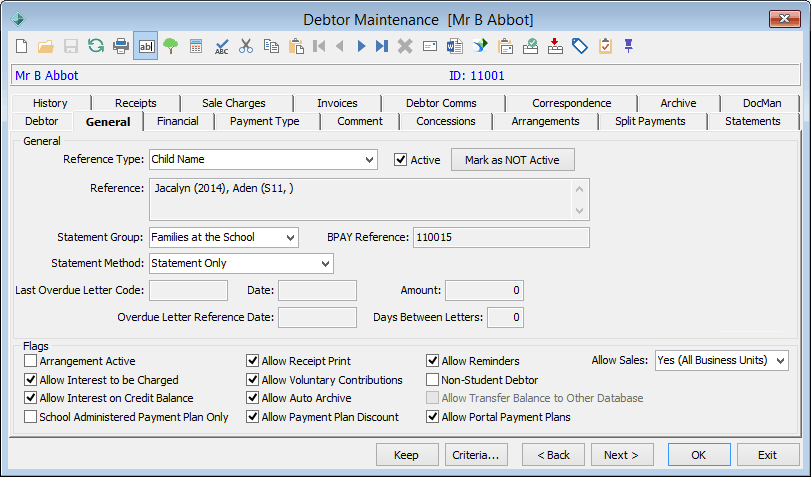Open the Statement Method dropdown

242,263
